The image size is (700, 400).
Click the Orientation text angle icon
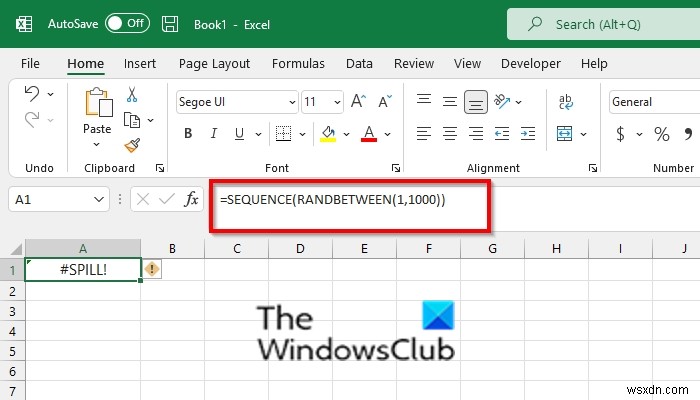tap(502, 101)
